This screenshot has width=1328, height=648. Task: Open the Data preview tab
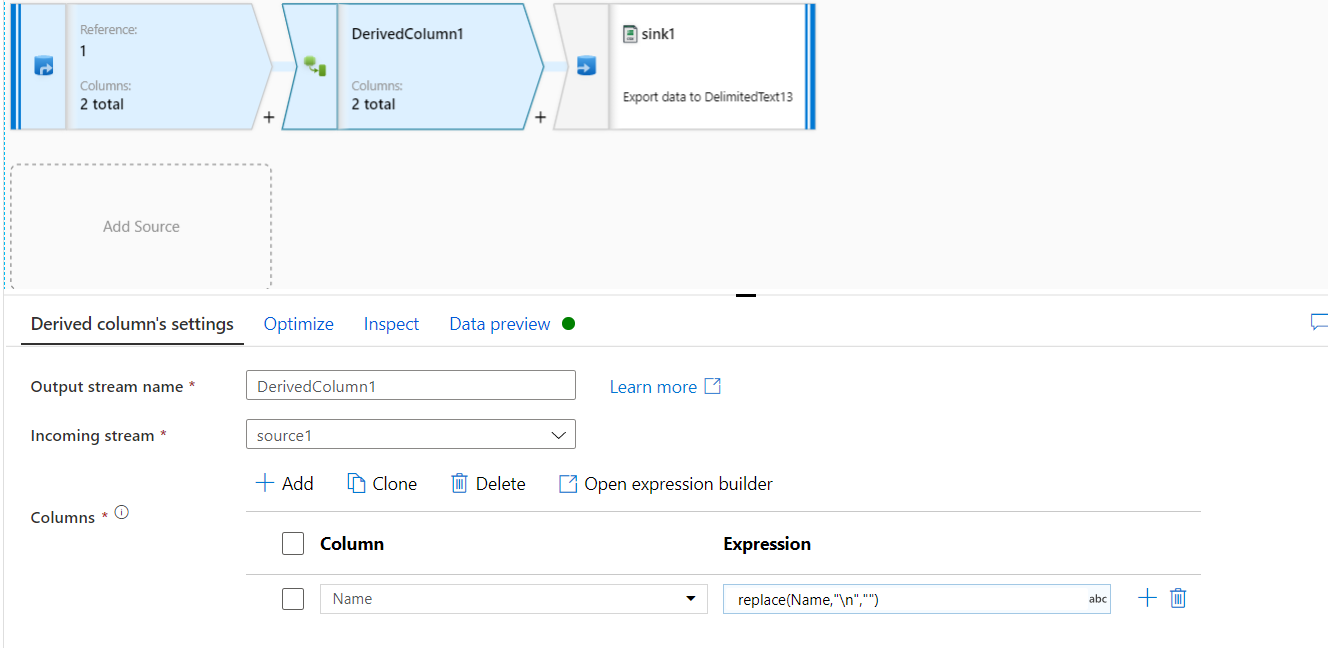click(x=500, y=324)
